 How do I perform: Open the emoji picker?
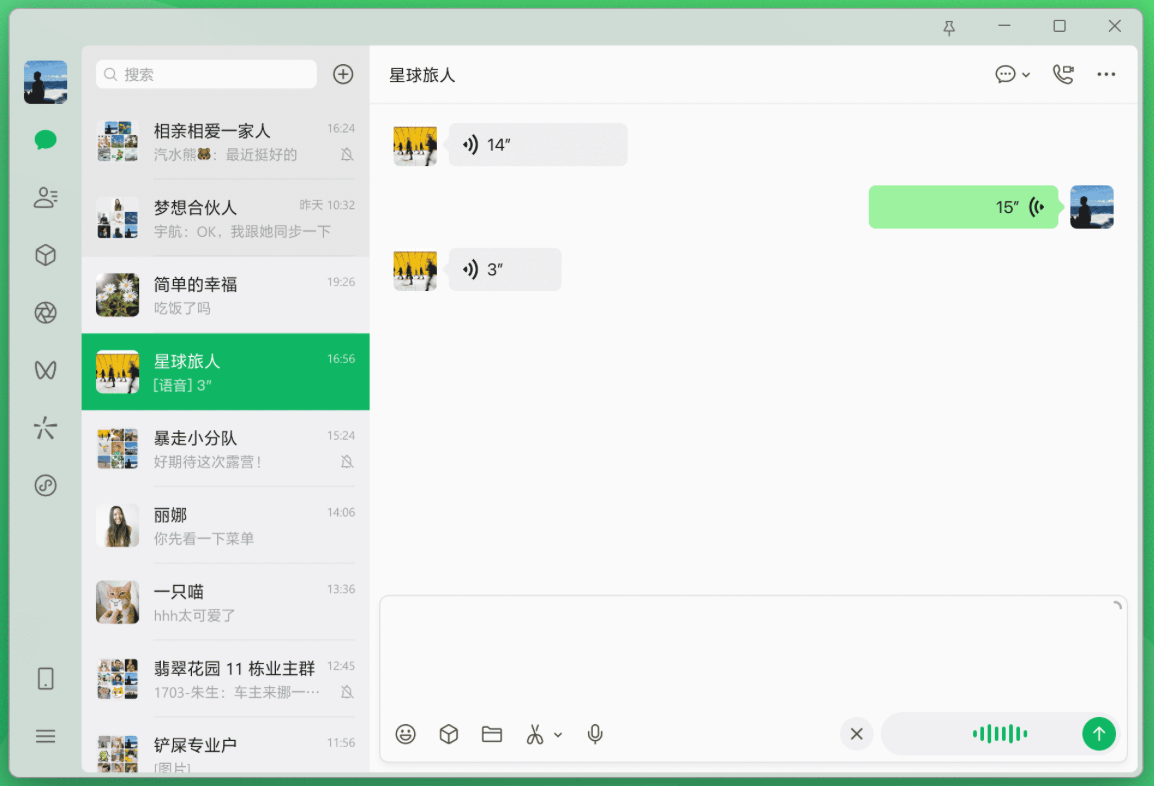click(x=406, y=734)
